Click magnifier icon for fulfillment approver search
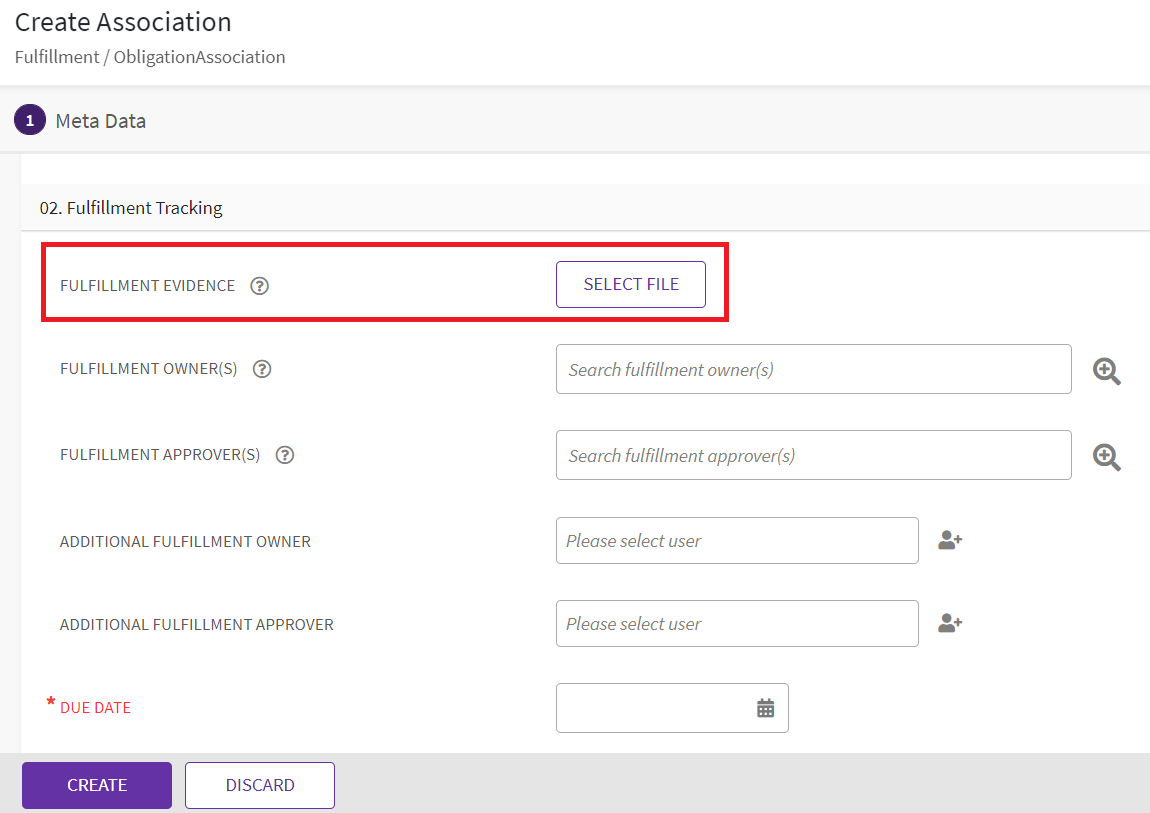Viewport: 1150px width, 813px height. [x=1106, y=457]
